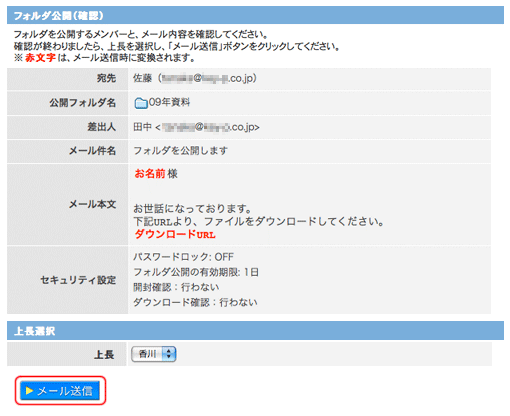Click the セキュリティ設定 row label
Screen dimensions: 510x416
78,280
